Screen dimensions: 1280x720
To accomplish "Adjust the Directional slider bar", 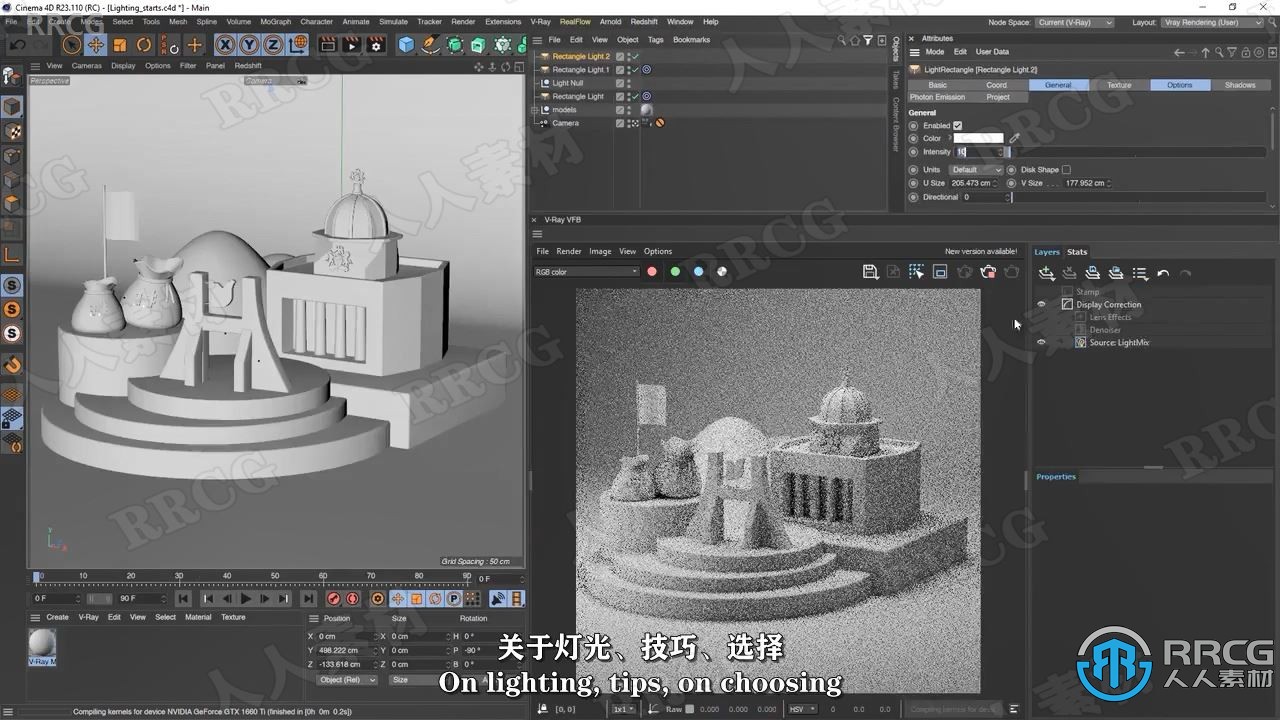I will (x=1137, y=197).
